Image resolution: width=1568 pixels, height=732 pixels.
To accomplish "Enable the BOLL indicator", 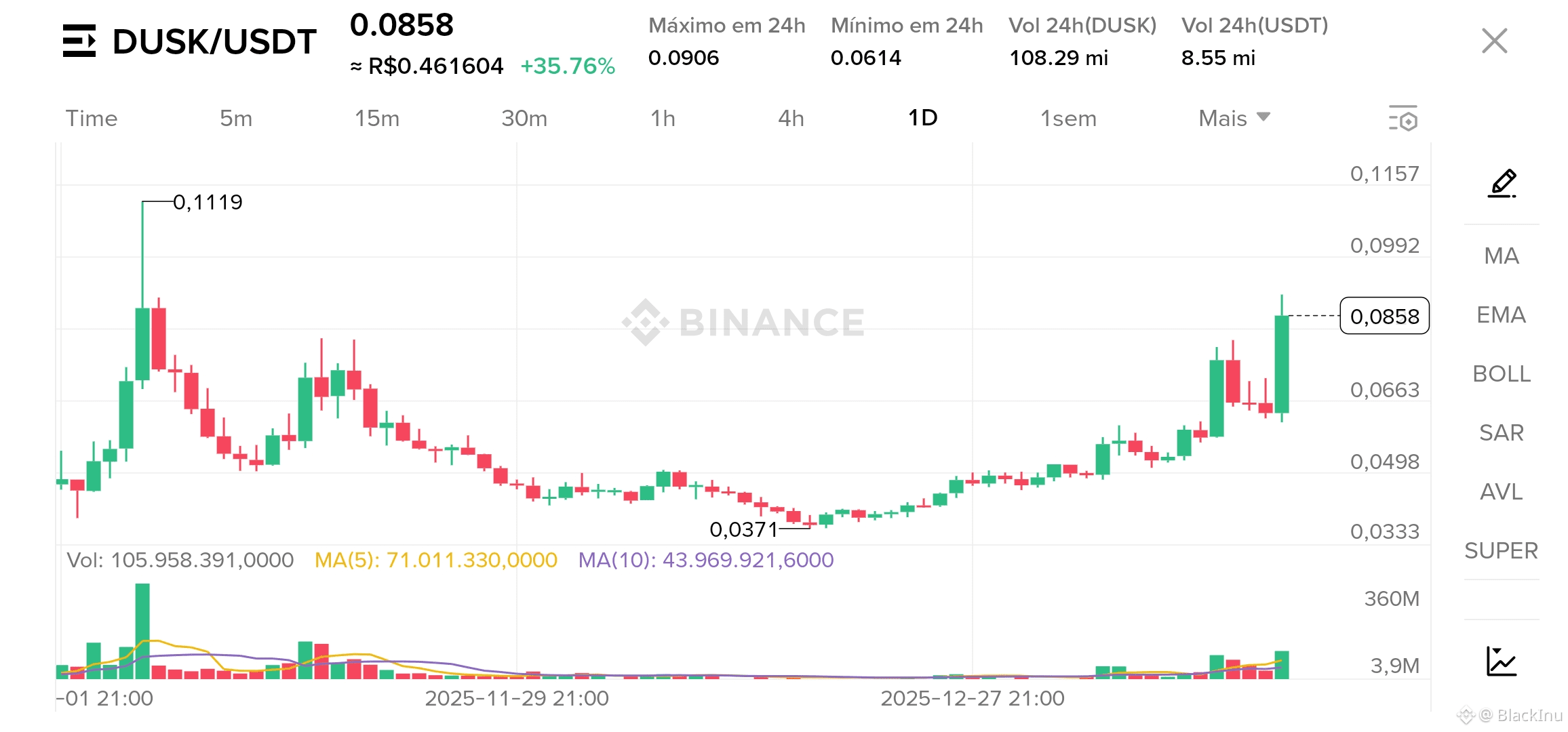I will pos(1501,374).
